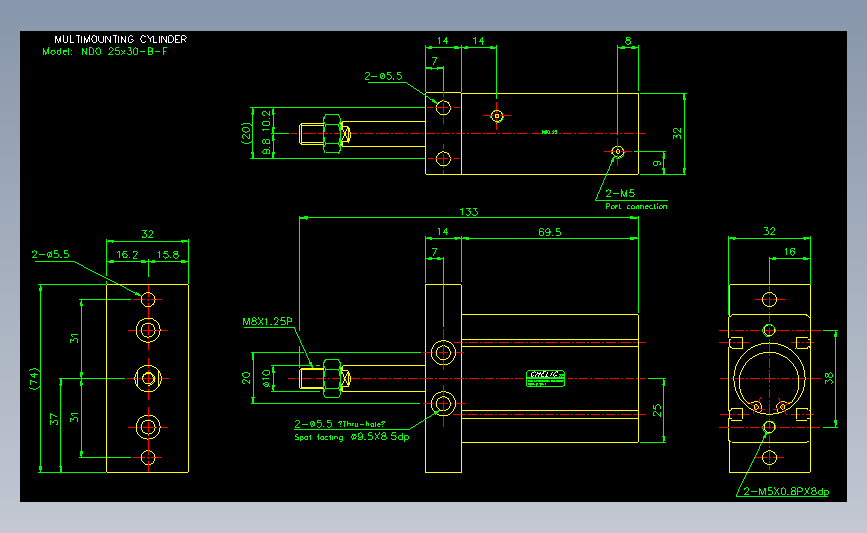
Task: Click the 'Spot facing ø9.5X8 5dp' note
Action: pos(352,437)
